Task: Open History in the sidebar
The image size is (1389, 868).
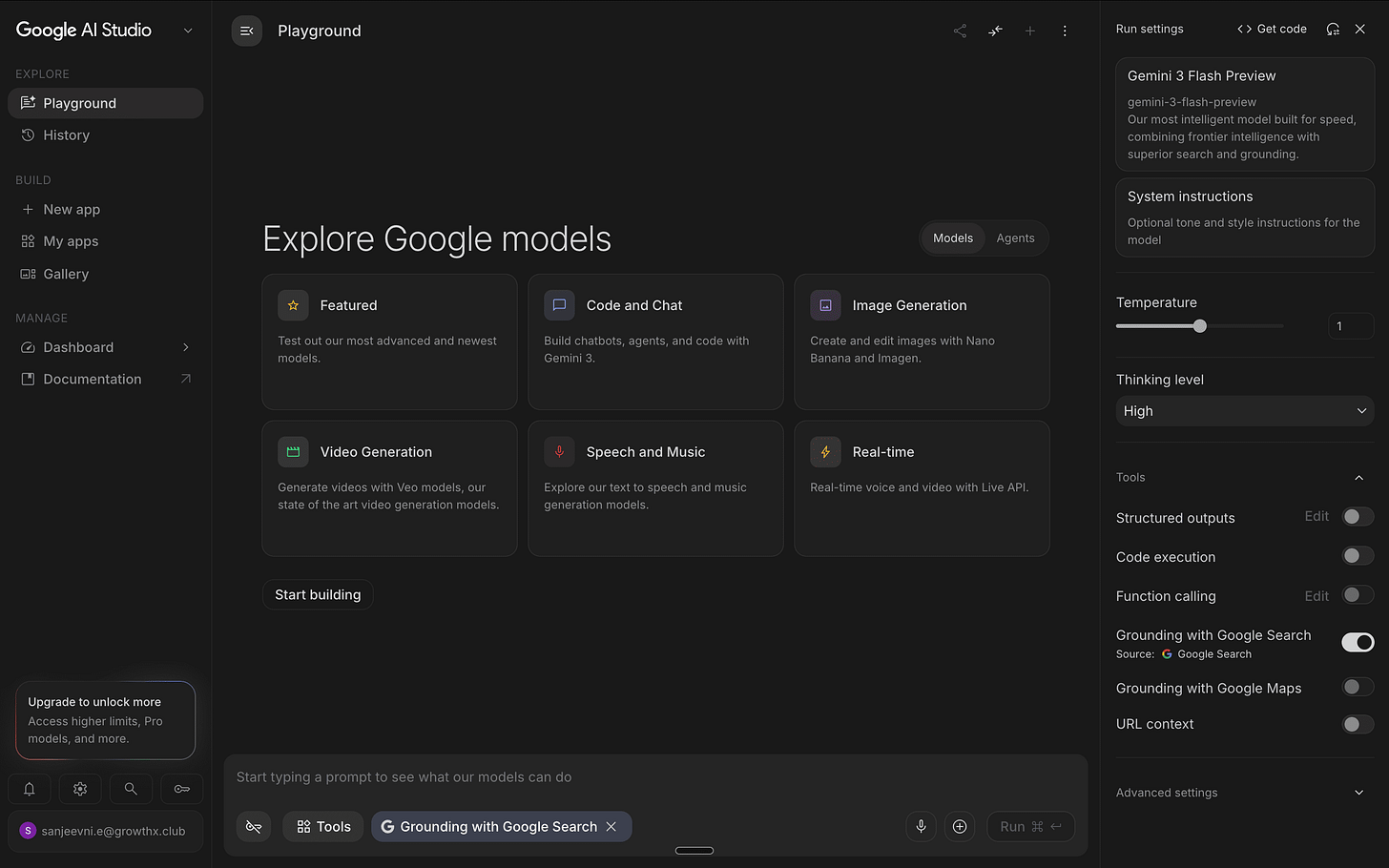Action: [105, 135]
